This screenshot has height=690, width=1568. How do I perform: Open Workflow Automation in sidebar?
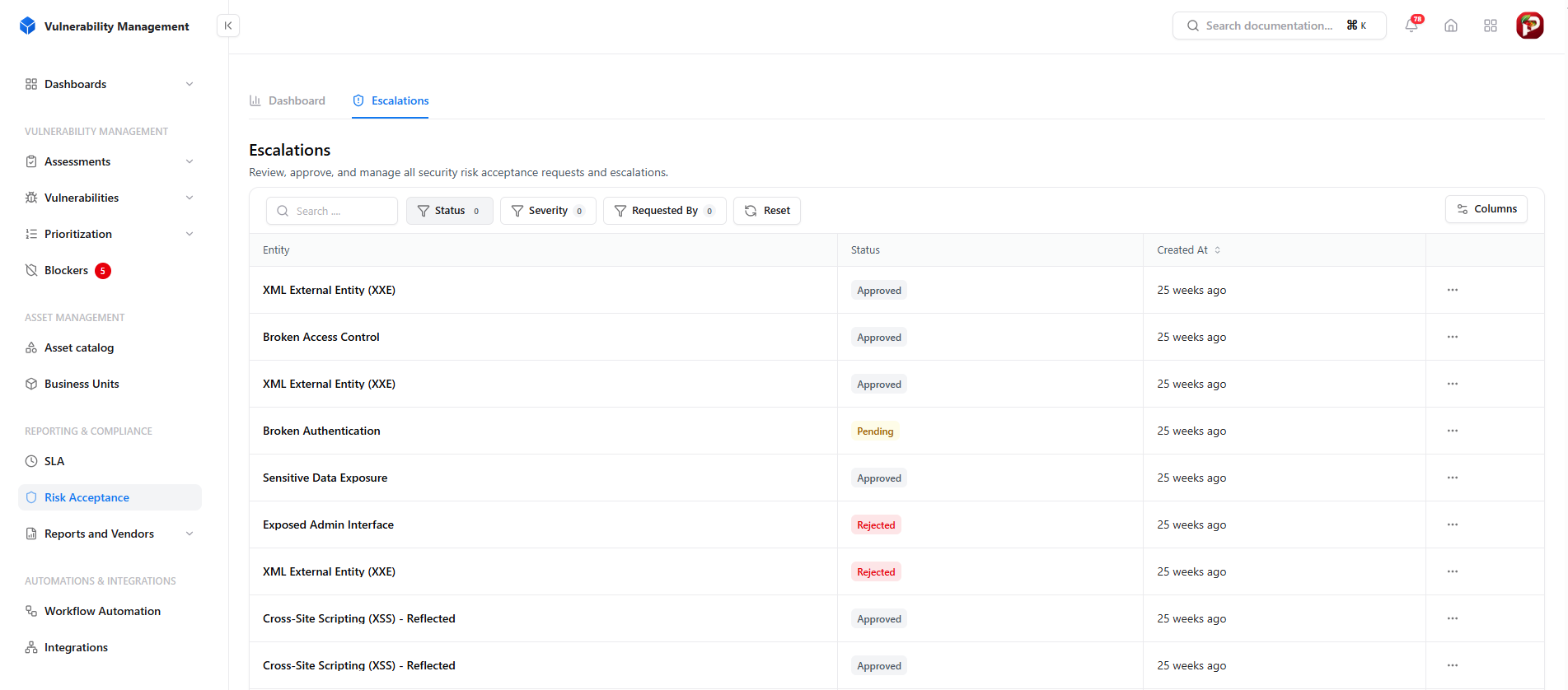[110, 611]
